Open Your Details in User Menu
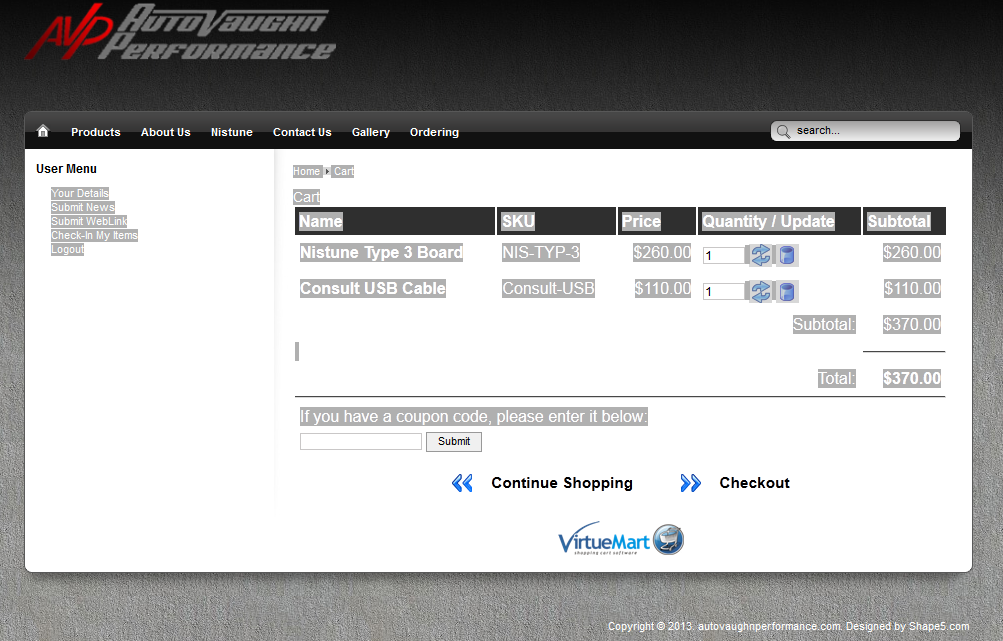Viewport: 1003px width, 641px height. pyautogui.click(x=80, y=193)
